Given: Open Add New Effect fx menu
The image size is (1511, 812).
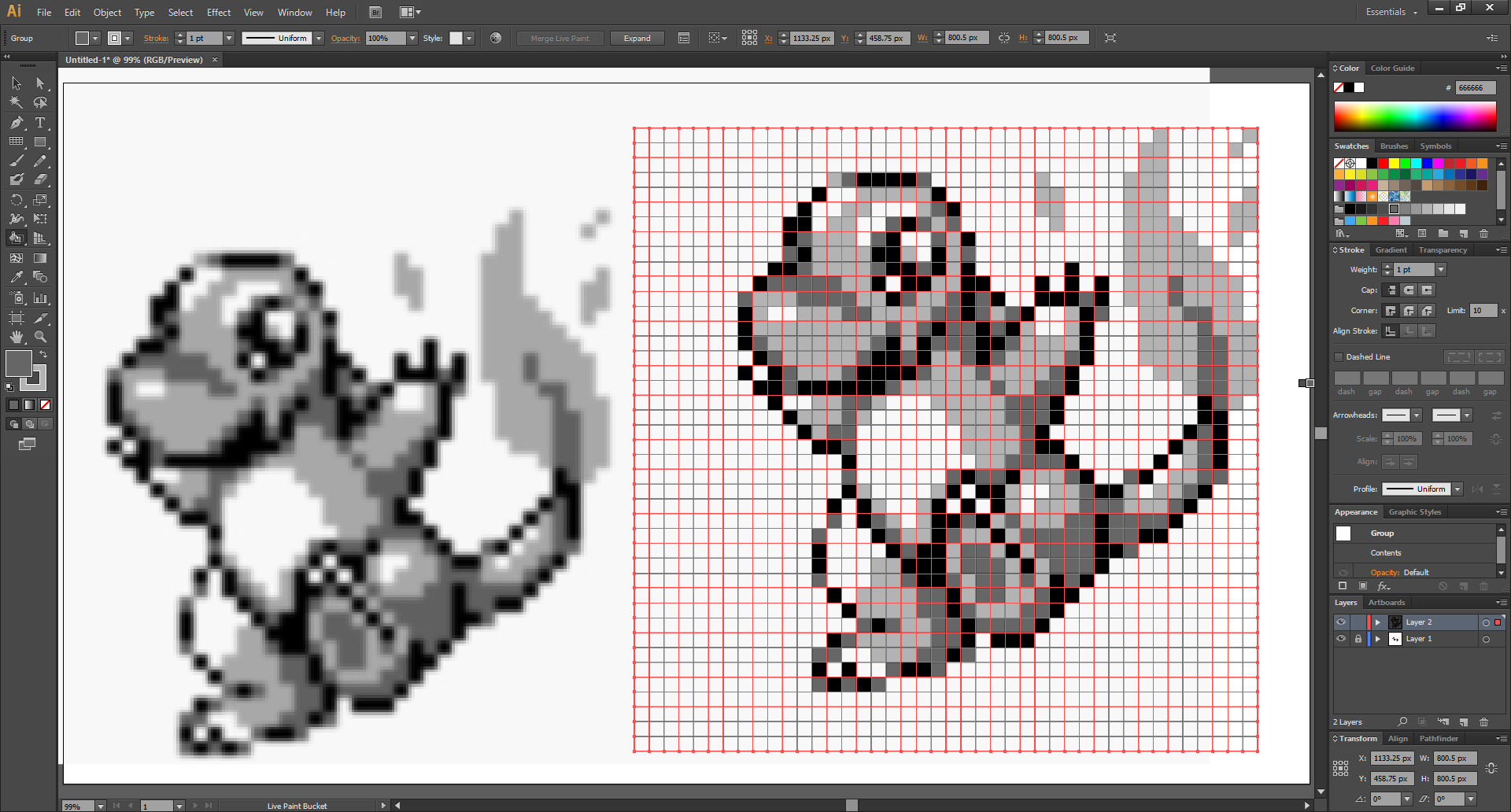Looking at the screenshot, I should pyautogui.click(x=1384, y=586).
